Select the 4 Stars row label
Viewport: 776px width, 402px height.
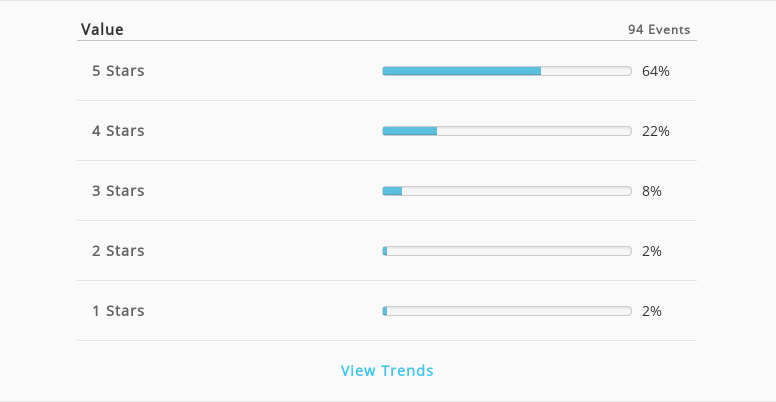pyautogui.click(x=118, y=131)
